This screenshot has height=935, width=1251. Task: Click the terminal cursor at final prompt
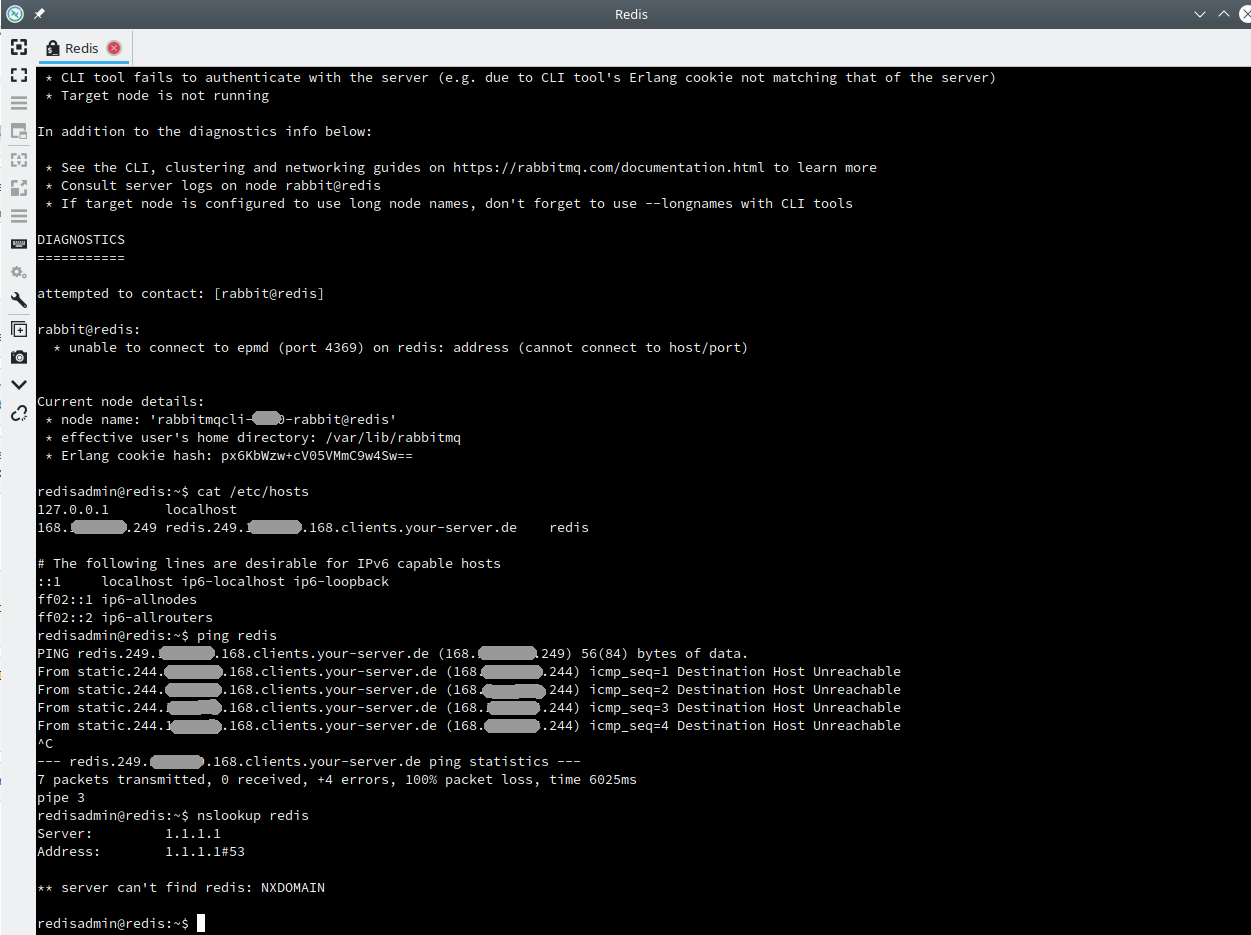click(x=201, y=923)
